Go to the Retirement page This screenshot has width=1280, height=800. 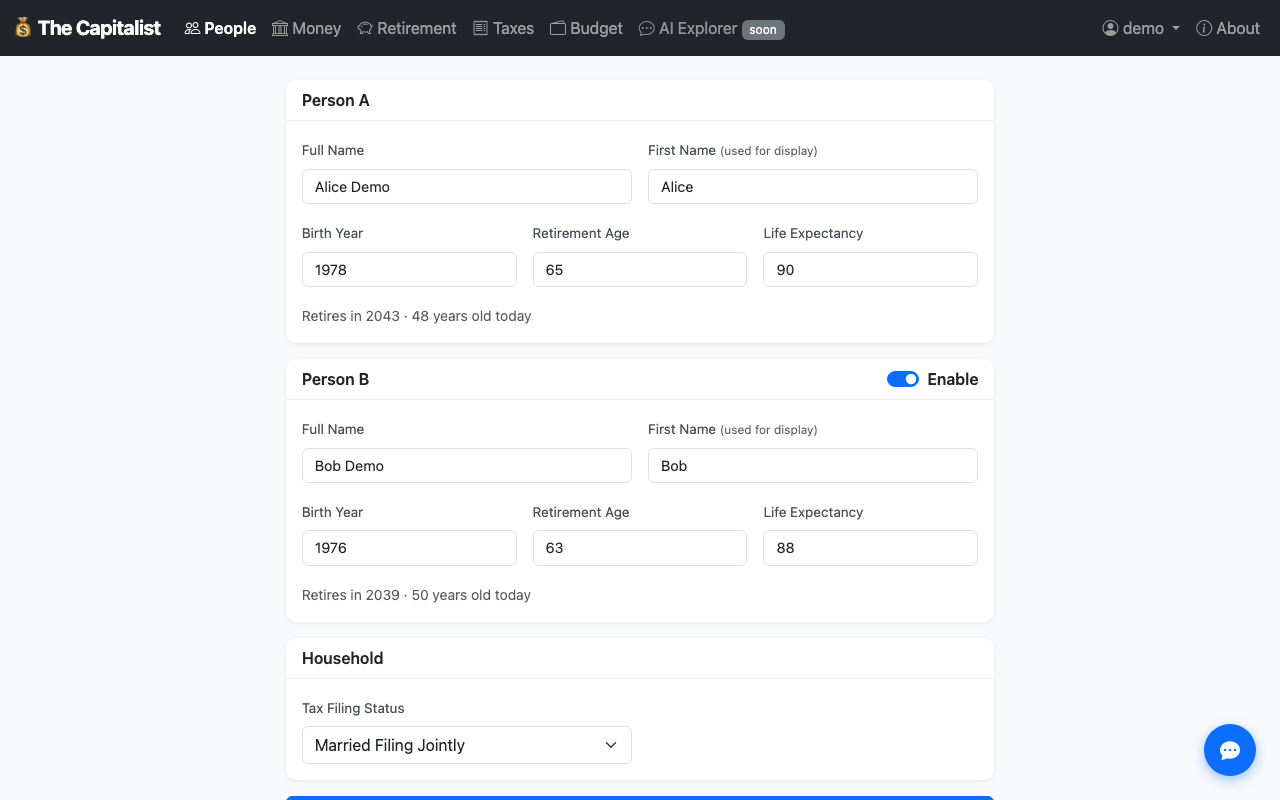click(x=416, y=28)
